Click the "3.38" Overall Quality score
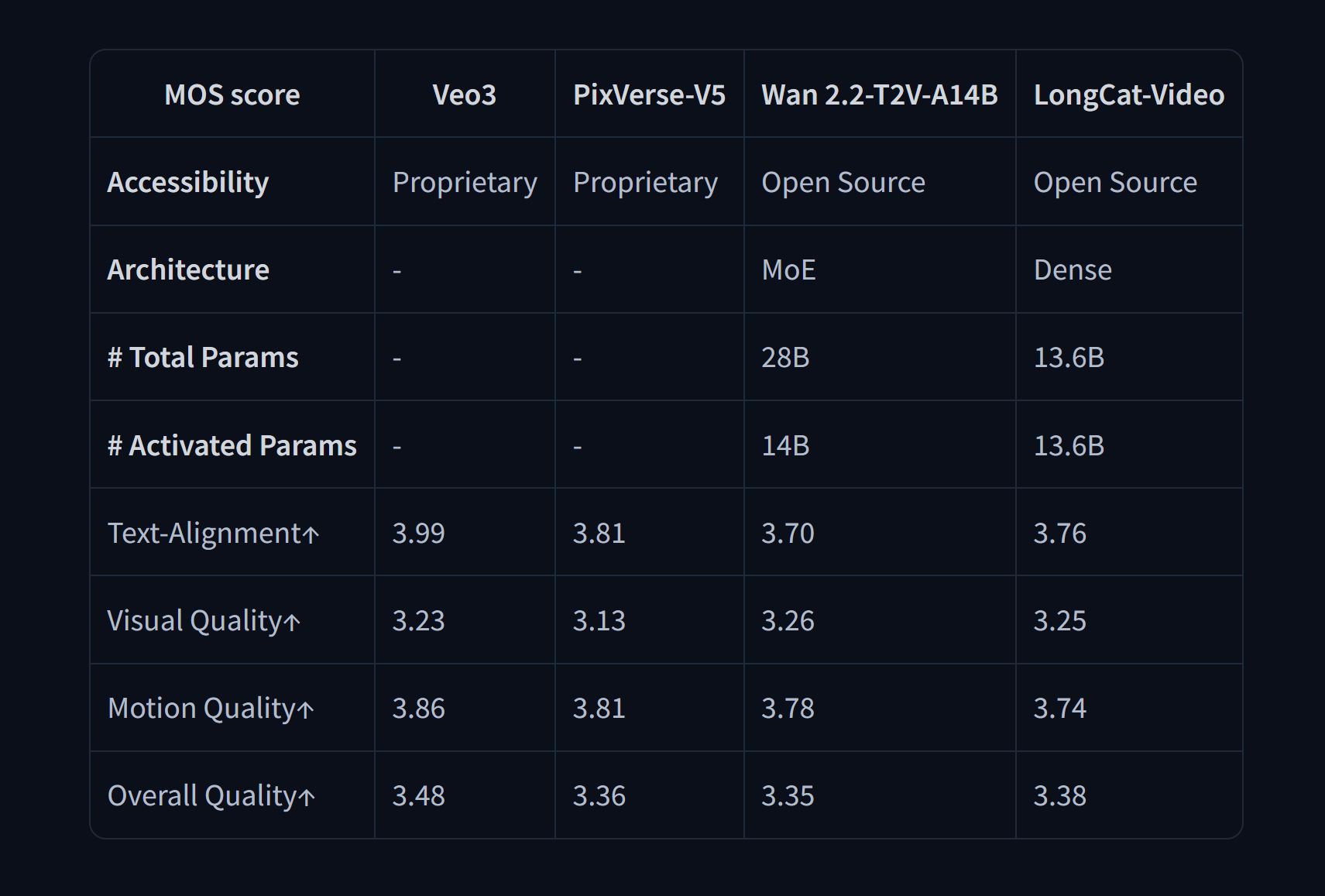The image size is (1325, 896). [1059, 795]
